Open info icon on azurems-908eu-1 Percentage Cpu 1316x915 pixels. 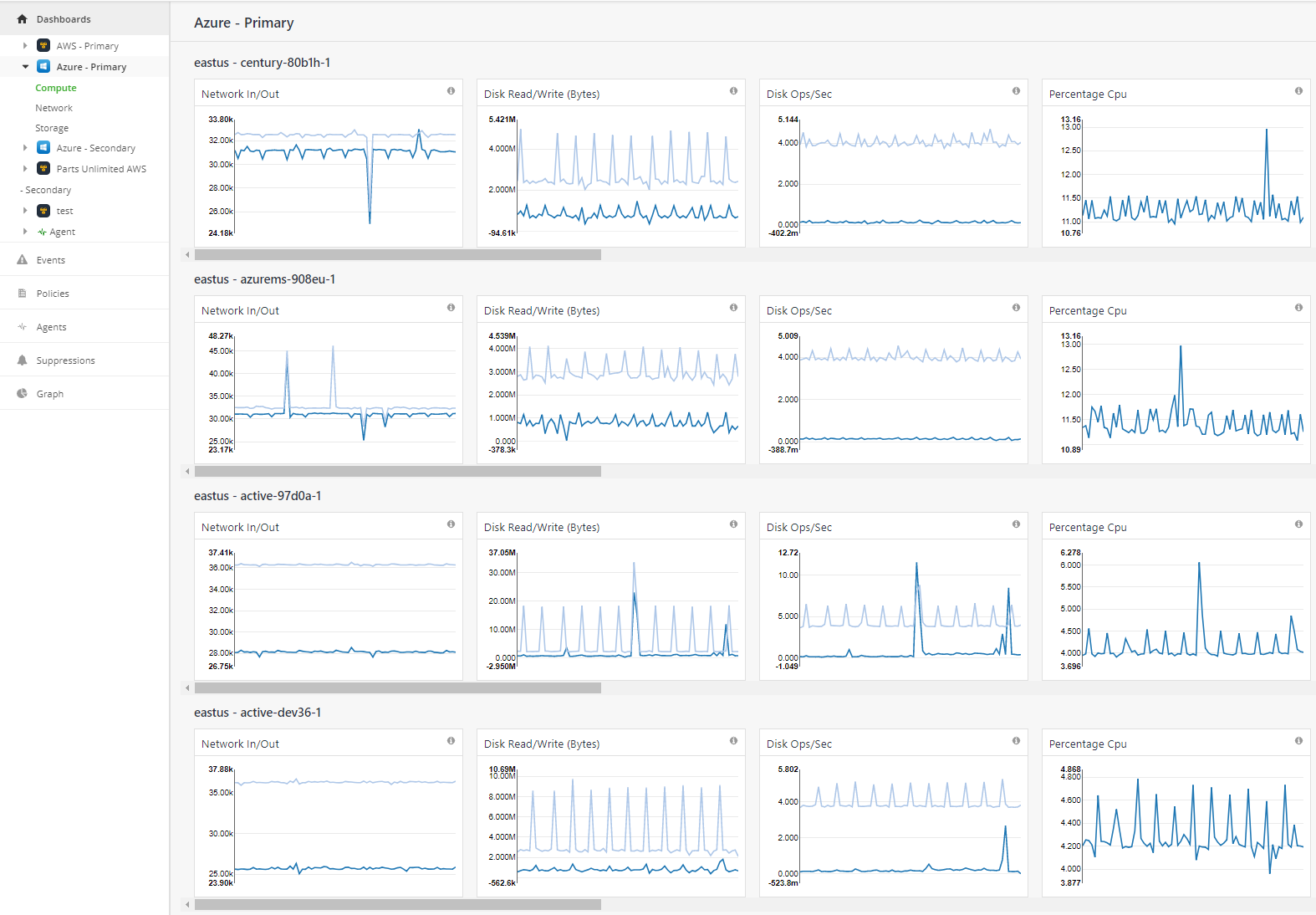click(1298, 308)
